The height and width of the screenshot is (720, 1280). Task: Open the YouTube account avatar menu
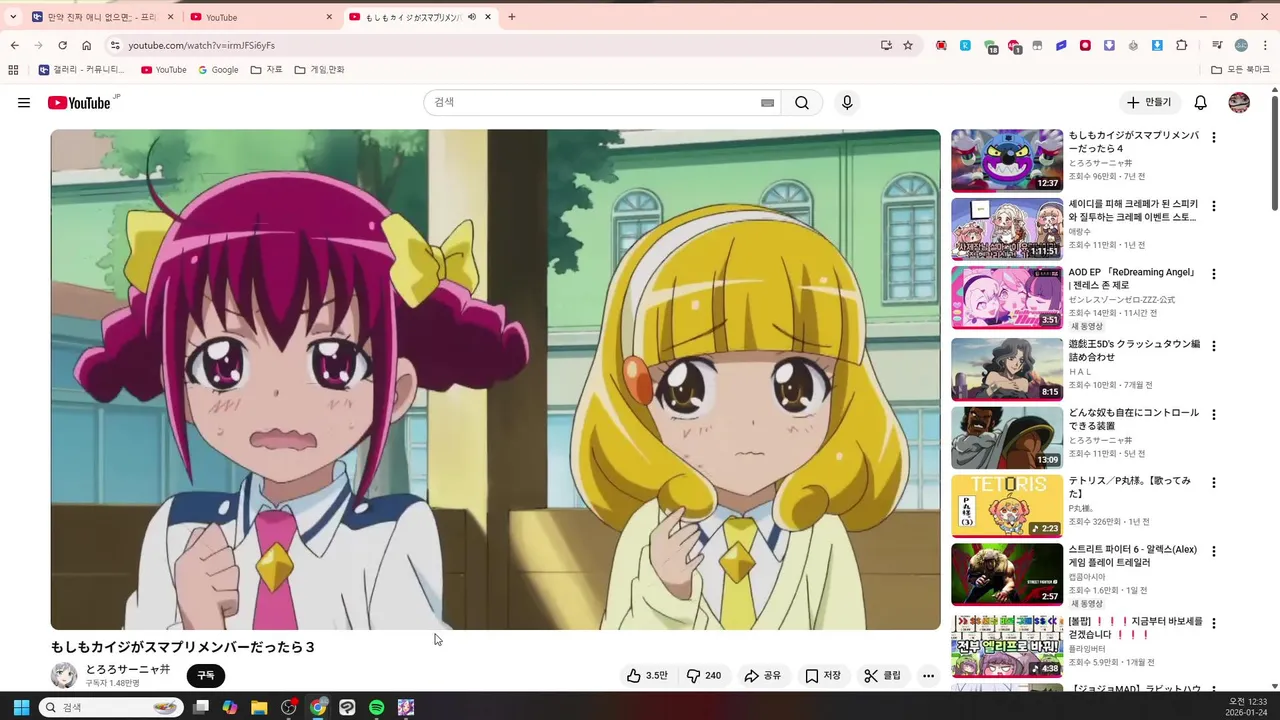[x=1239, y=103]
